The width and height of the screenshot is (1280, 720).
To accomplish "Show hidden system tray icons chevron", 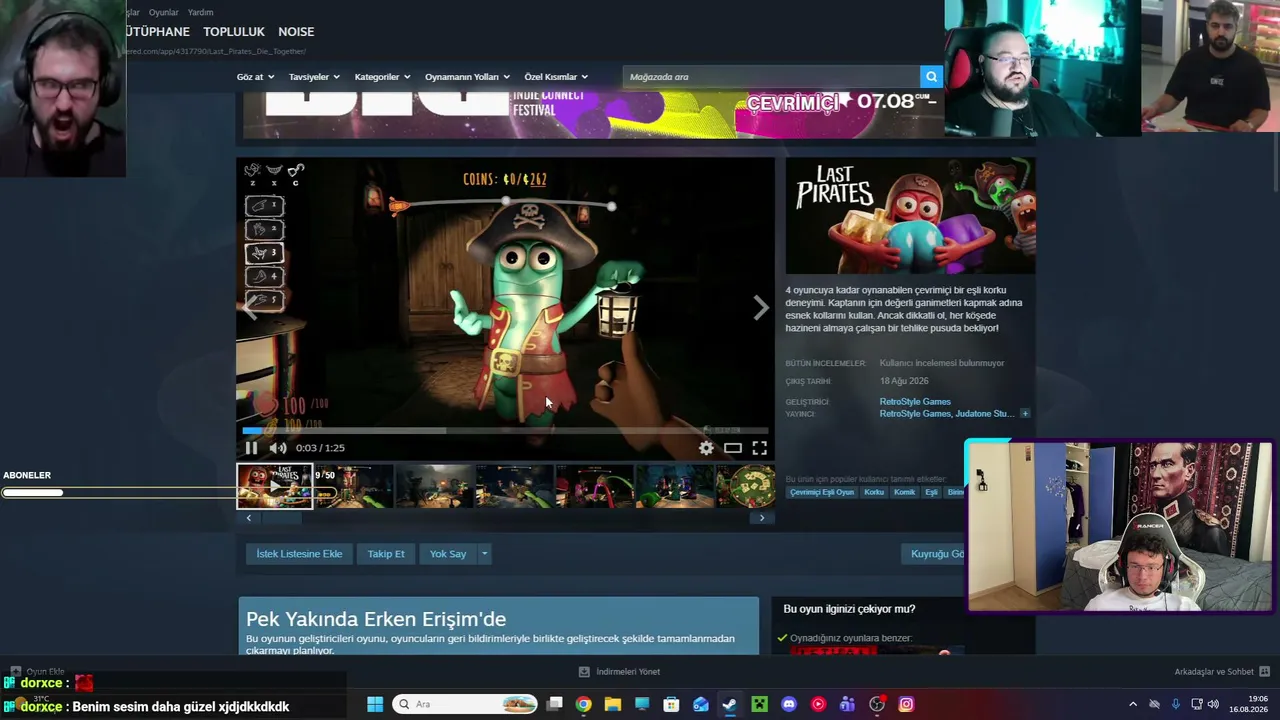I will pyautogui.click(x=1133, y=704).
